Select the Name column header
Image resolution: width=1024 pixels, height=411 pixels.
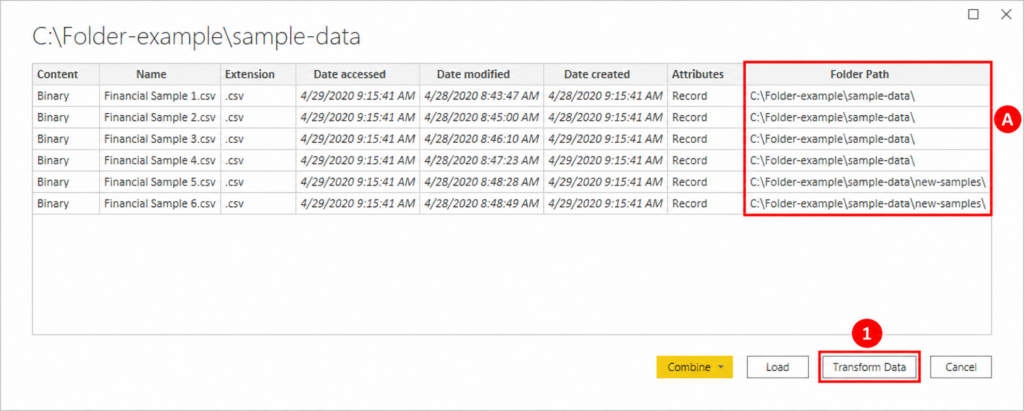(160, 74)
